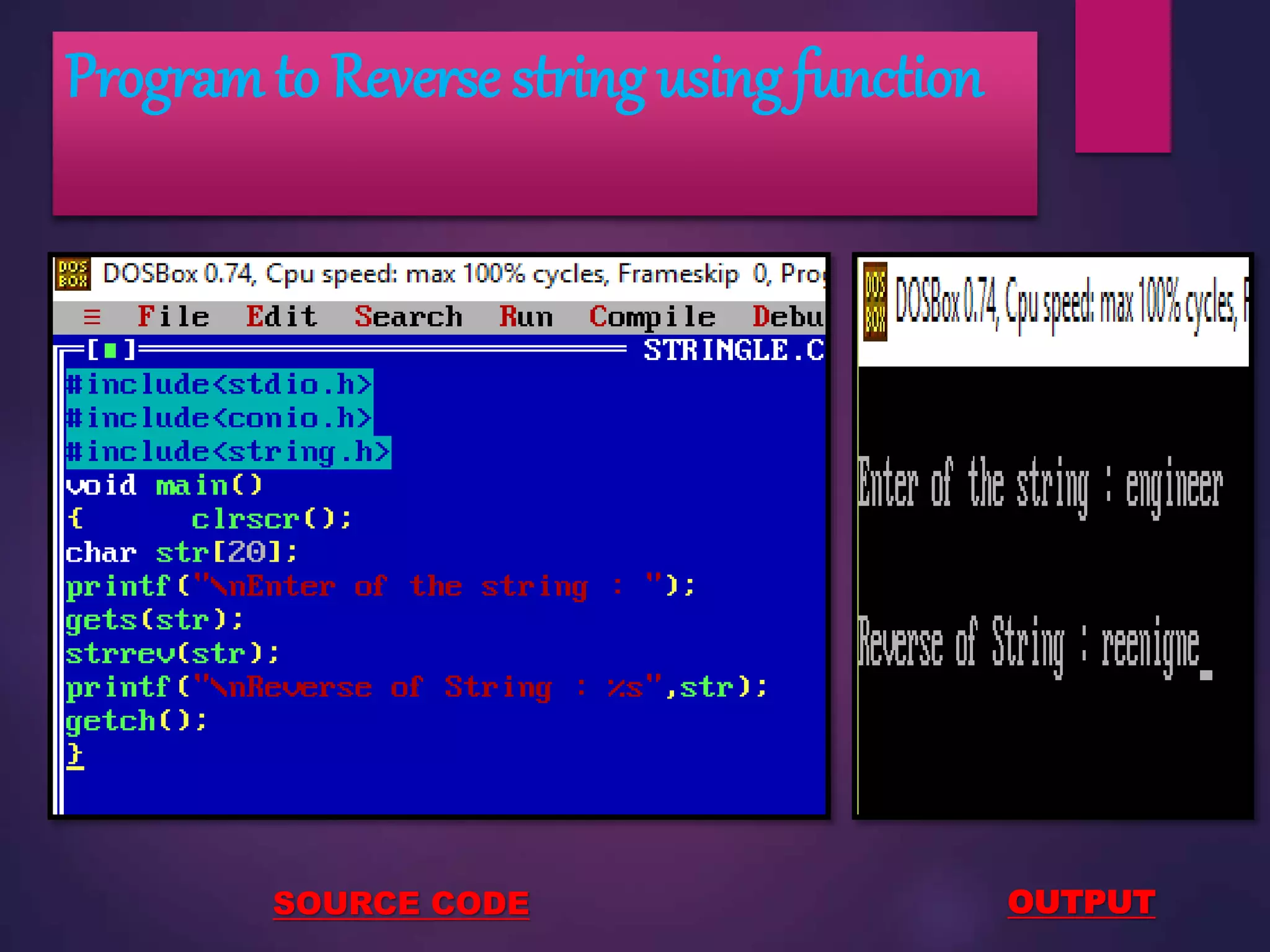Click the #include<conio.h> line
The height and width of the screenshot is (952, 1270).
(219, 418)
